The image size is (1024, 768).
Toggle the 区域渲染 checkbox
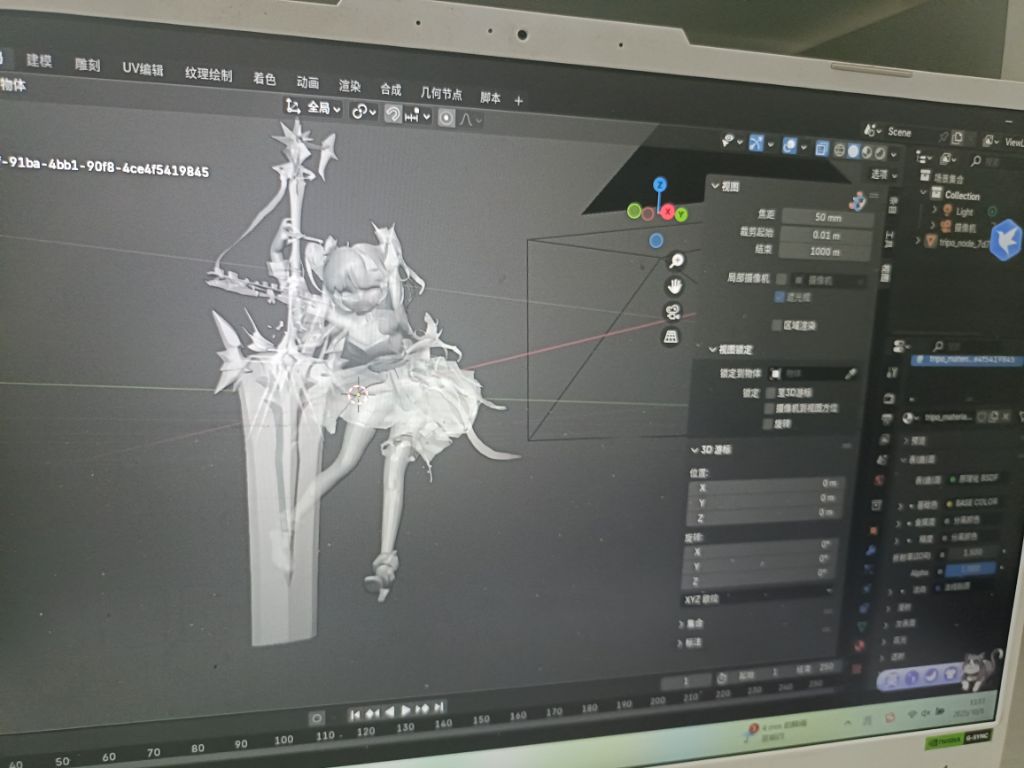pyautogui.click(x=776, y=325)
